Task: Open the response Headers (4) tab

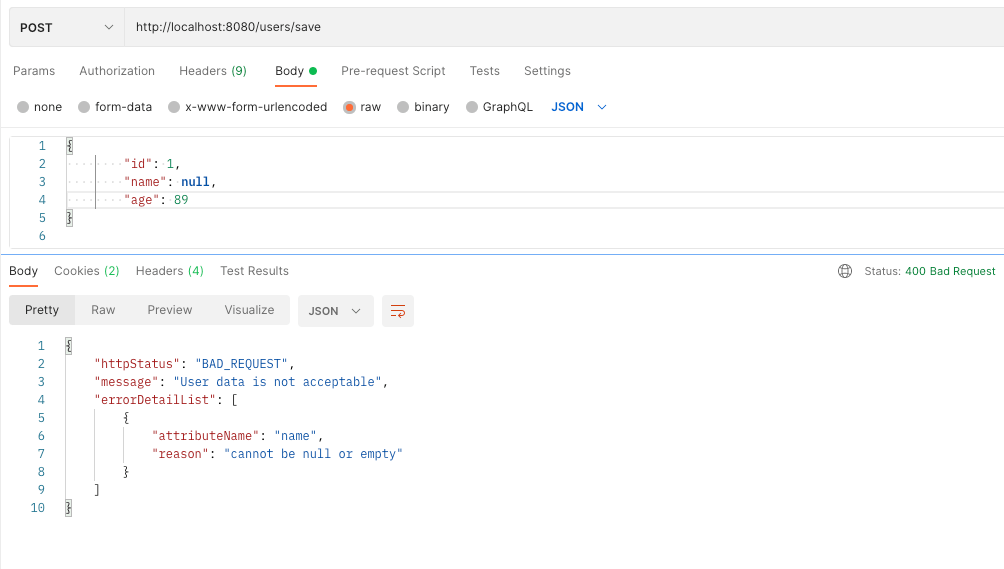Action: point(170,271)
